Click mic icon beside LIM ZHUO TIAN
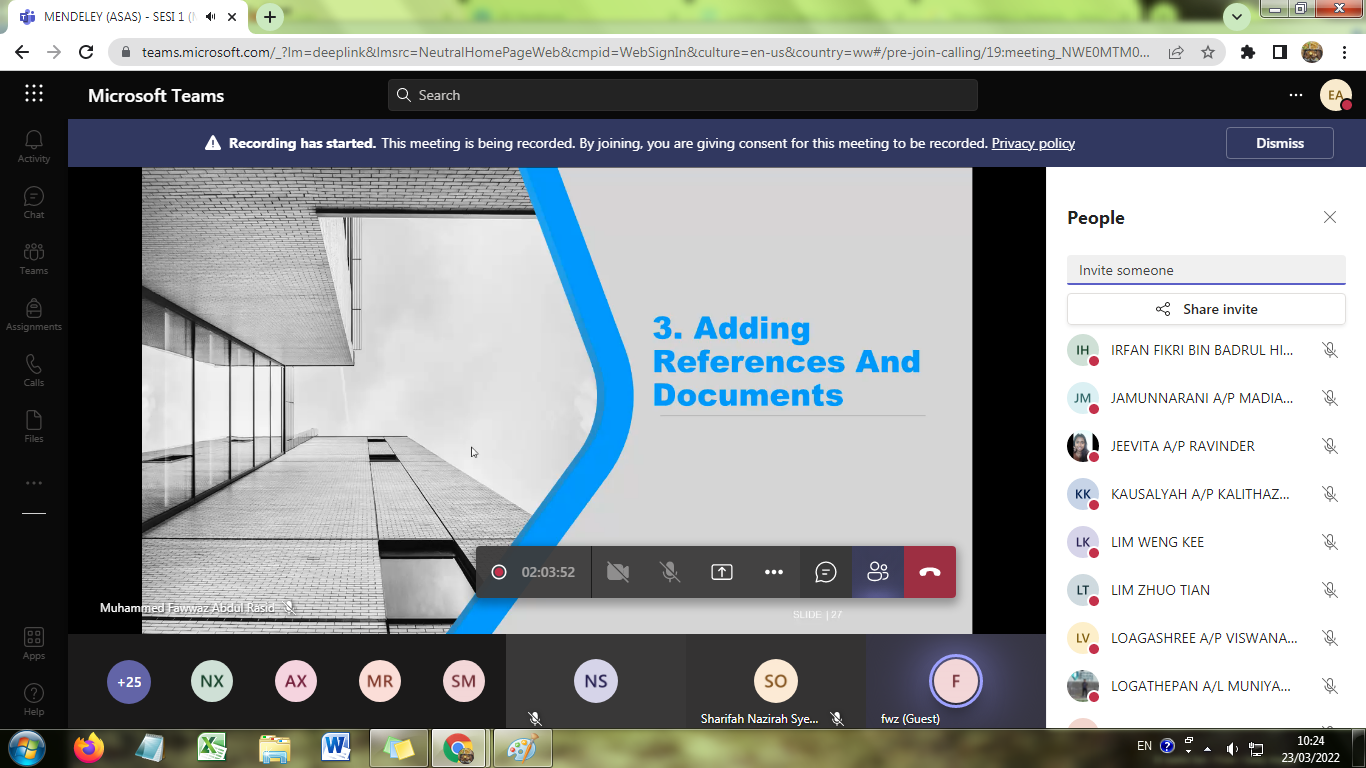 click(x=1330, y=590)
